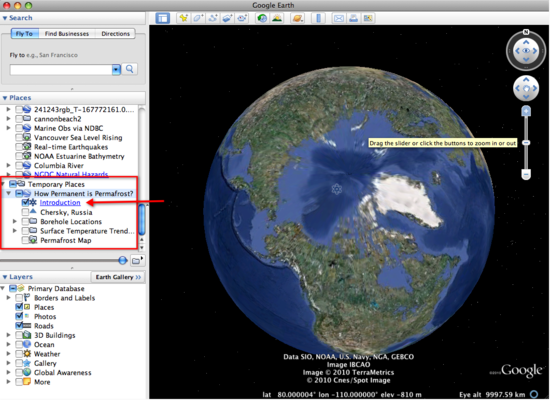Switch to planet view icon
550x400 pixels.
click(x=297, y=18)
